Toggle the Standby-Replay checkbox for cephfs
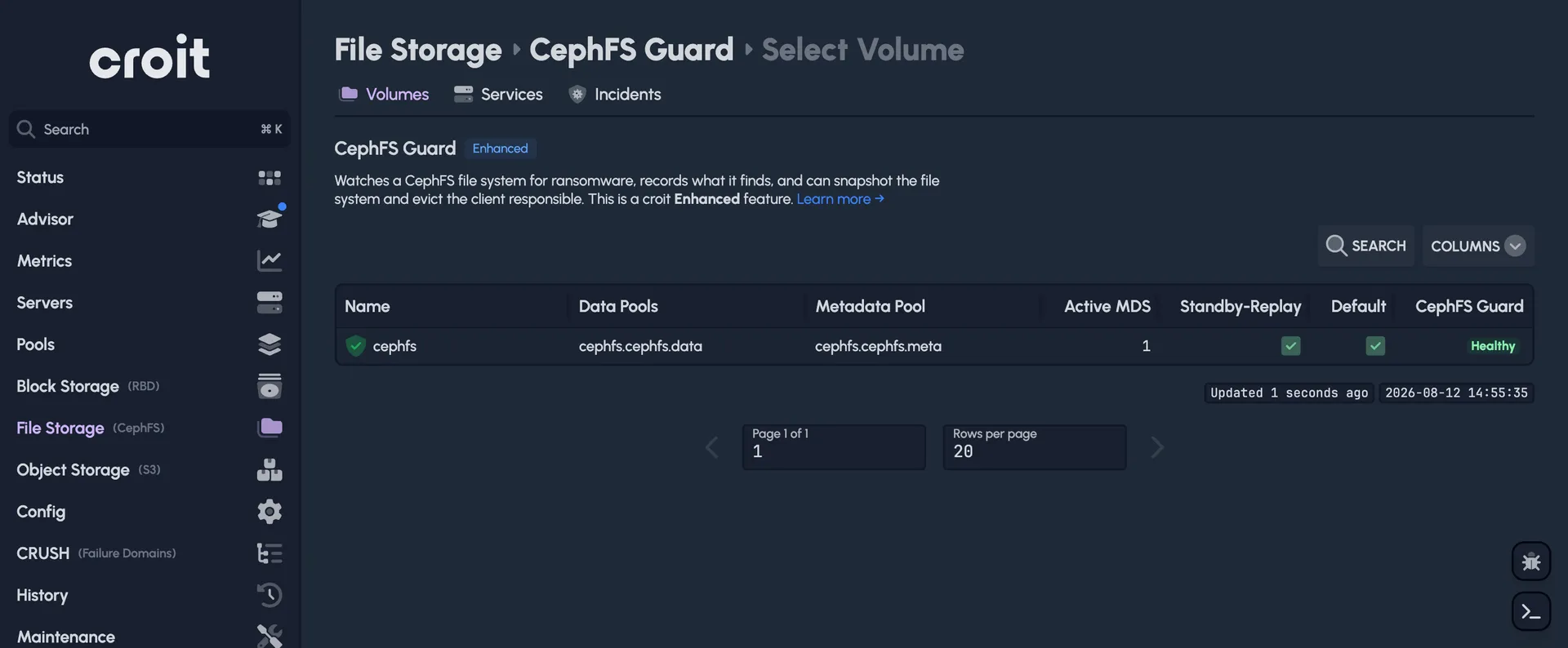Screen dimensions: 1568x648 click(1291, 346)
